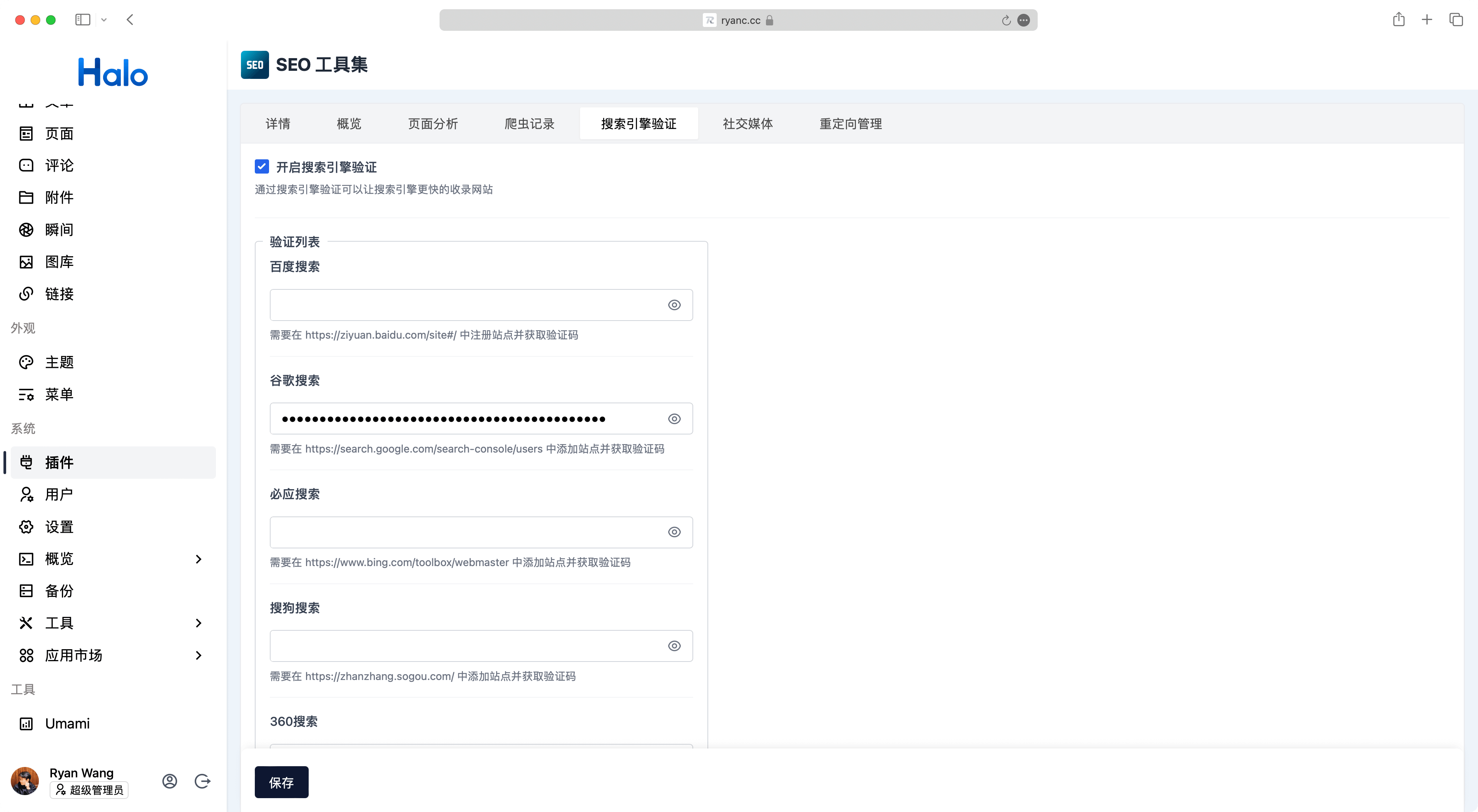Click the Safari back arrow

(130, 20)
